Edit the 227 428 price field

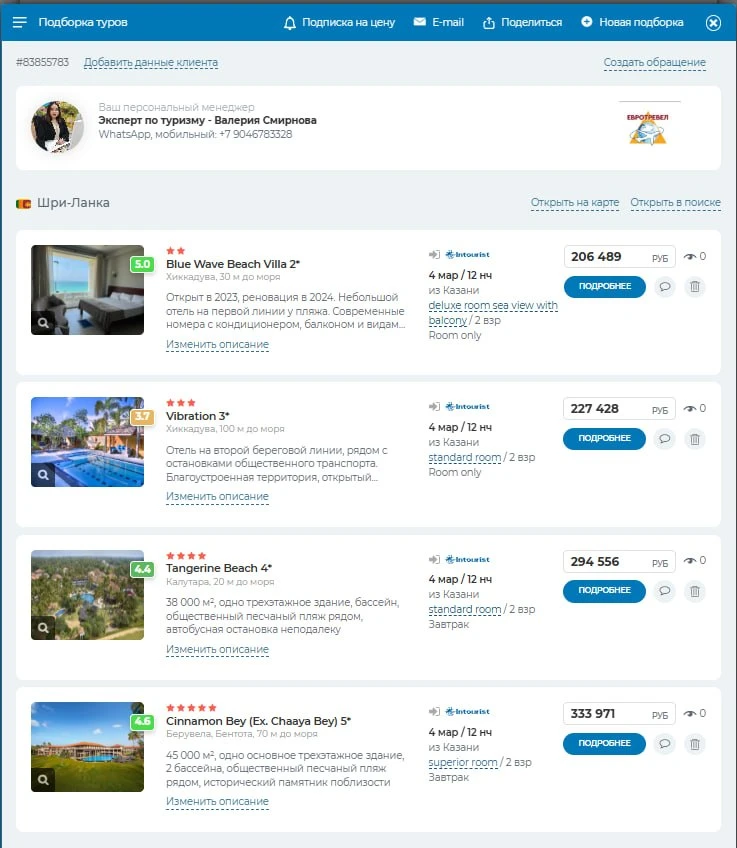(619, 409)
